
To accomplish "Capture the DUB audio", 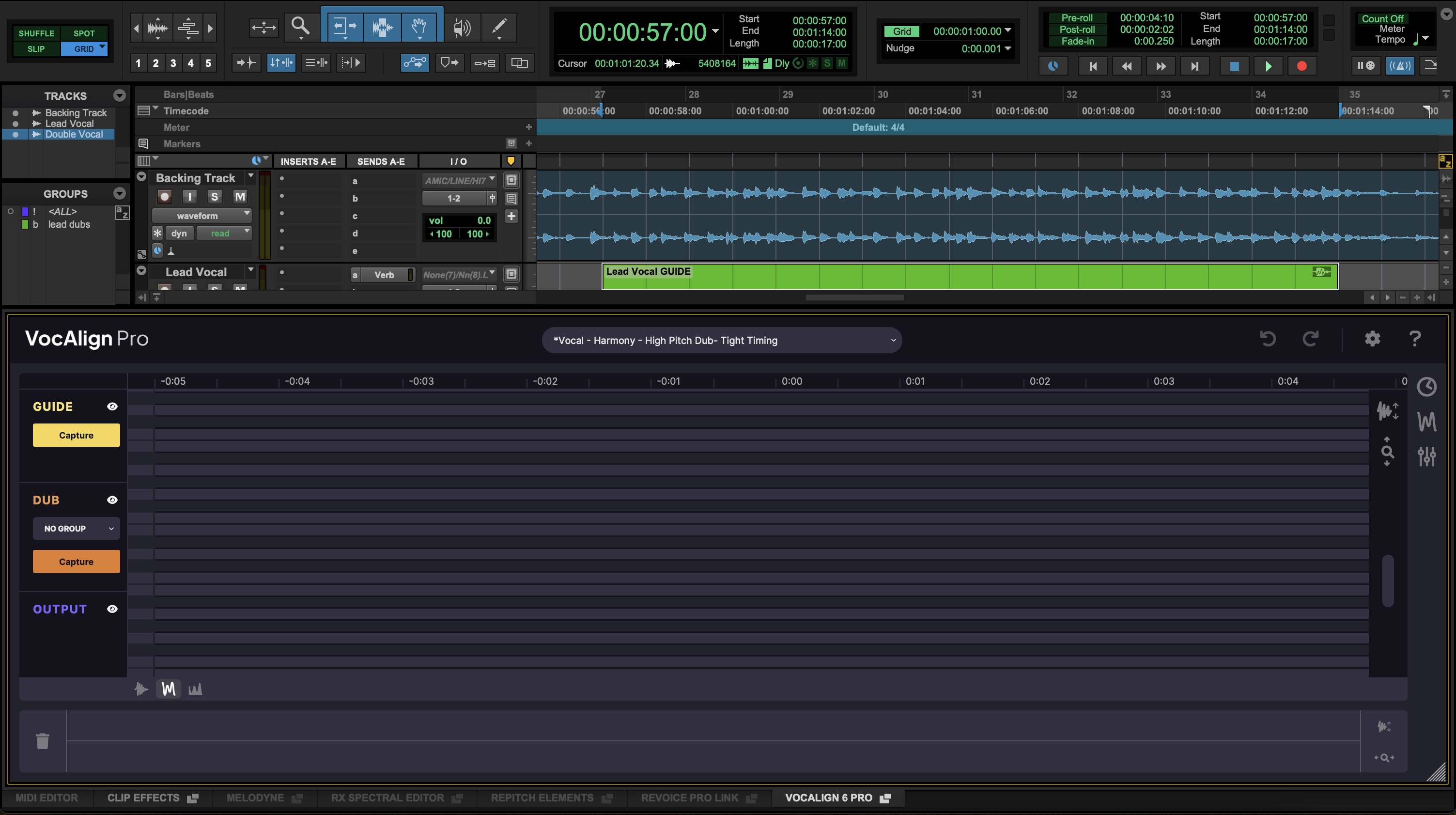I will click(76, 561).
